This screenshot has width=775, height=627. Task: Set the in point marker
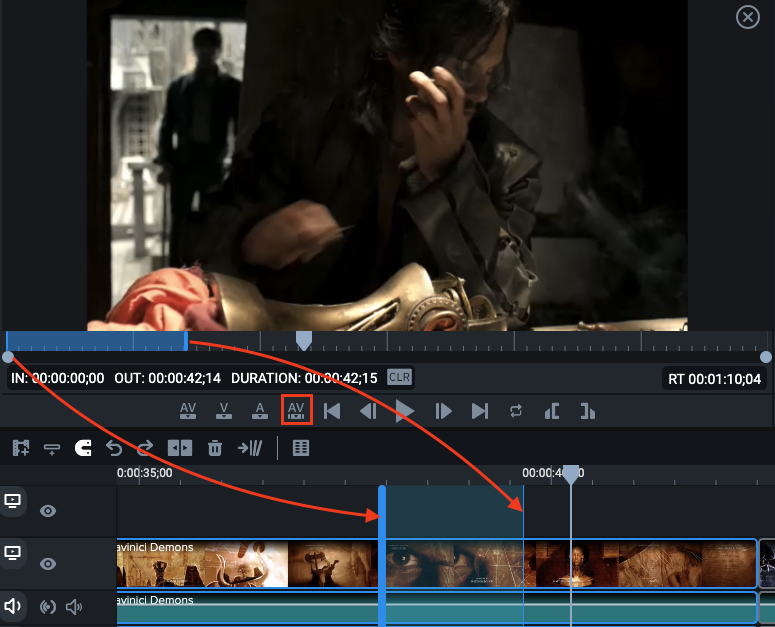pos(552,411)
